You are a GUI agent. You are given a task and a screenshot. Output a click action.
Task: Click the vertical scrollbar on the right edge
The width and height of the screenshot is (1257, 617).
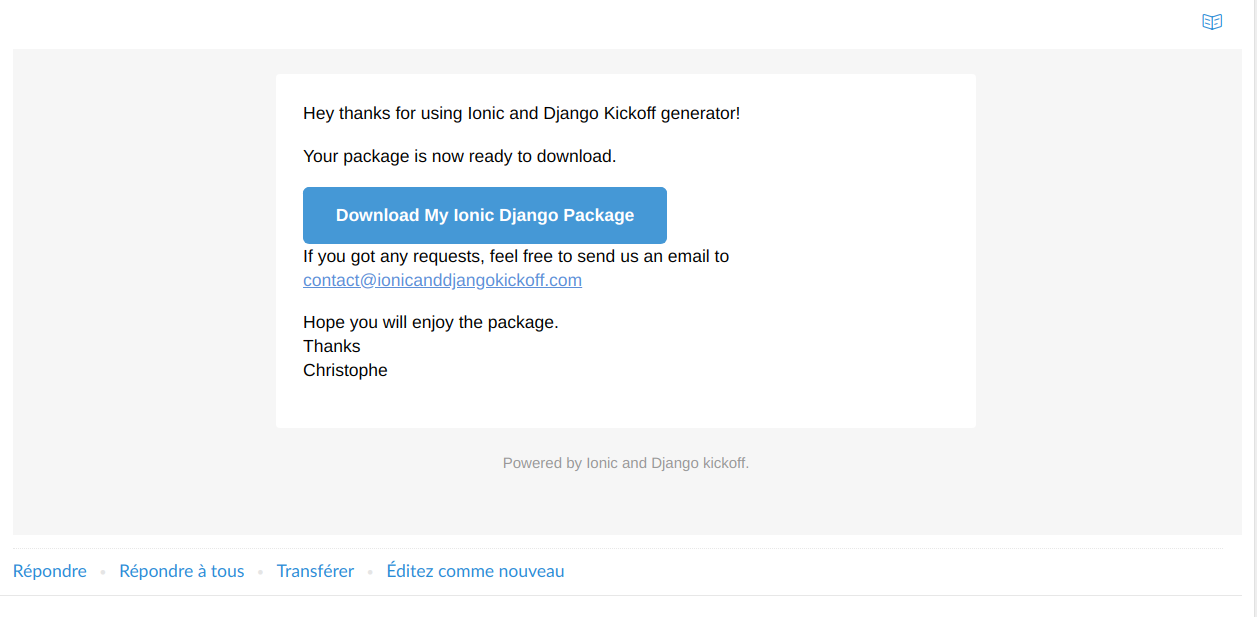coord(1253,300)
